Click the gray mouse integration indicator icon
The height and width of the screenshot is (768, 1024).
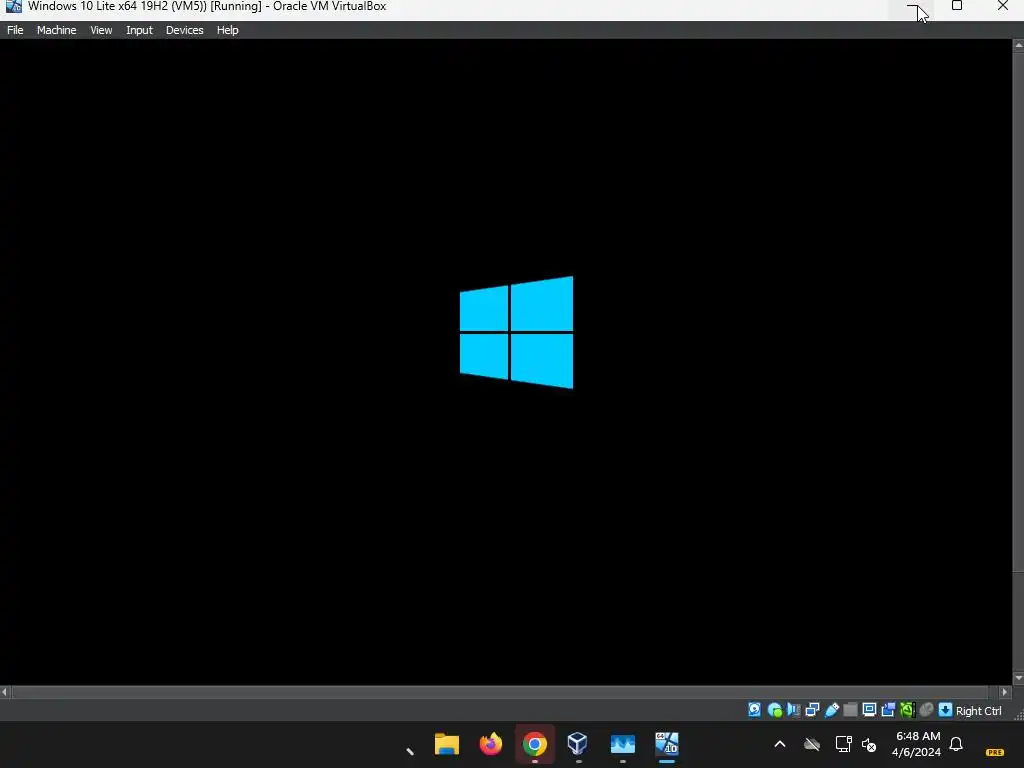926,710
